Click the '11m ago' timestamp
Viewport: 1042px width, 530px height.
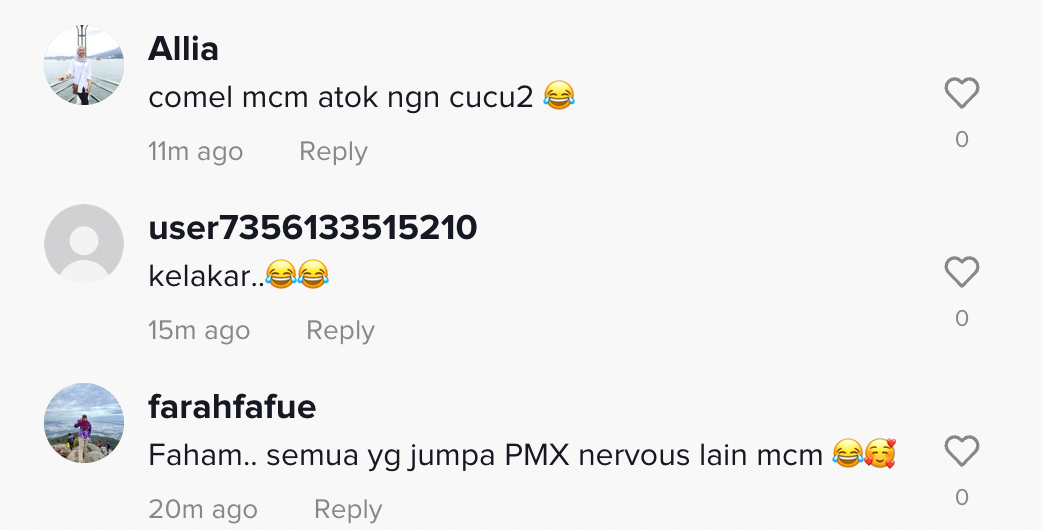click(195, 151)
